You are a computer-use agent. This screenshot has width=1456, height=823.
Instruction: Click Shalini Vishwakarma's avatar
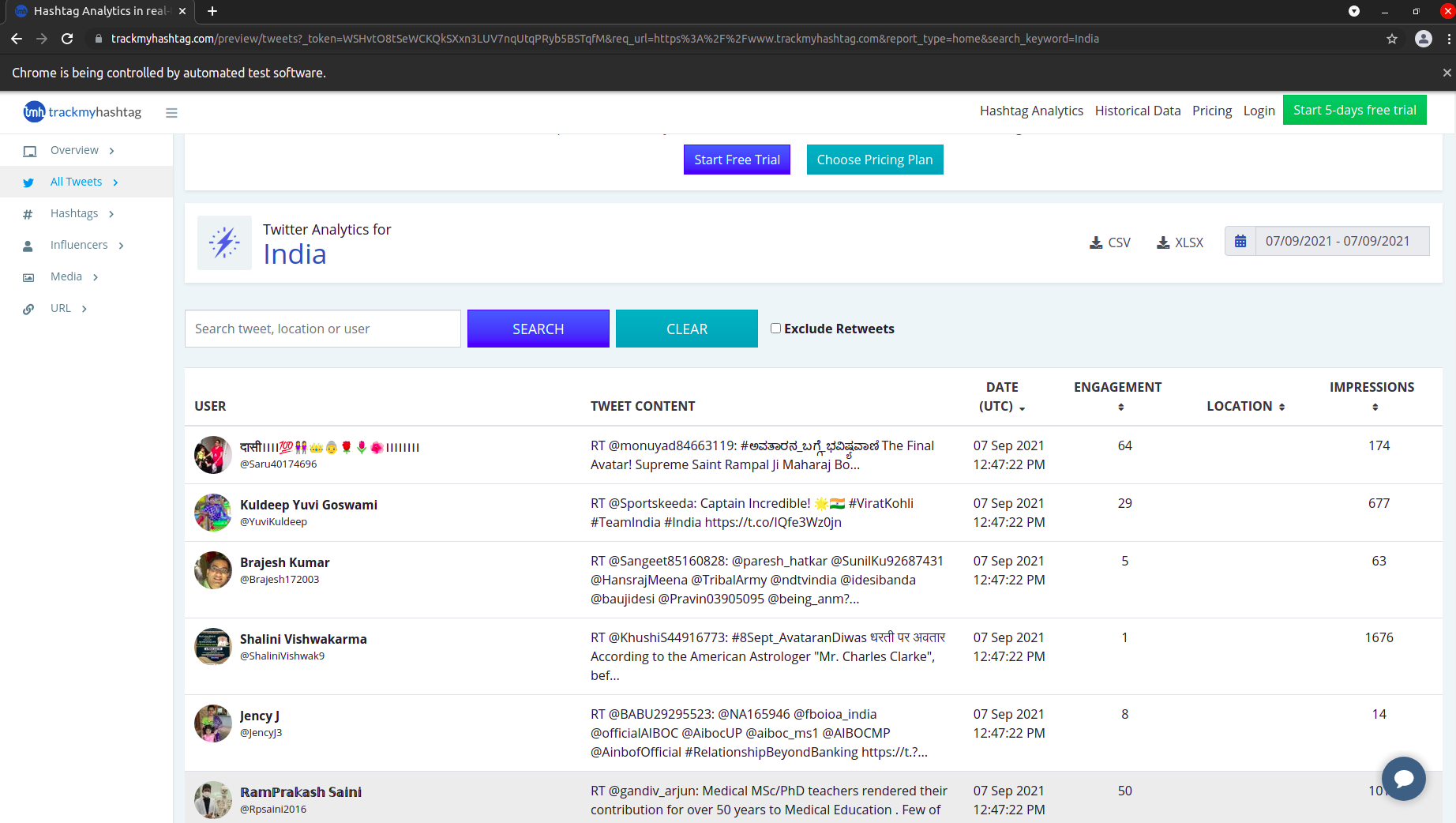pyautogui.click(x=213, y=647)
